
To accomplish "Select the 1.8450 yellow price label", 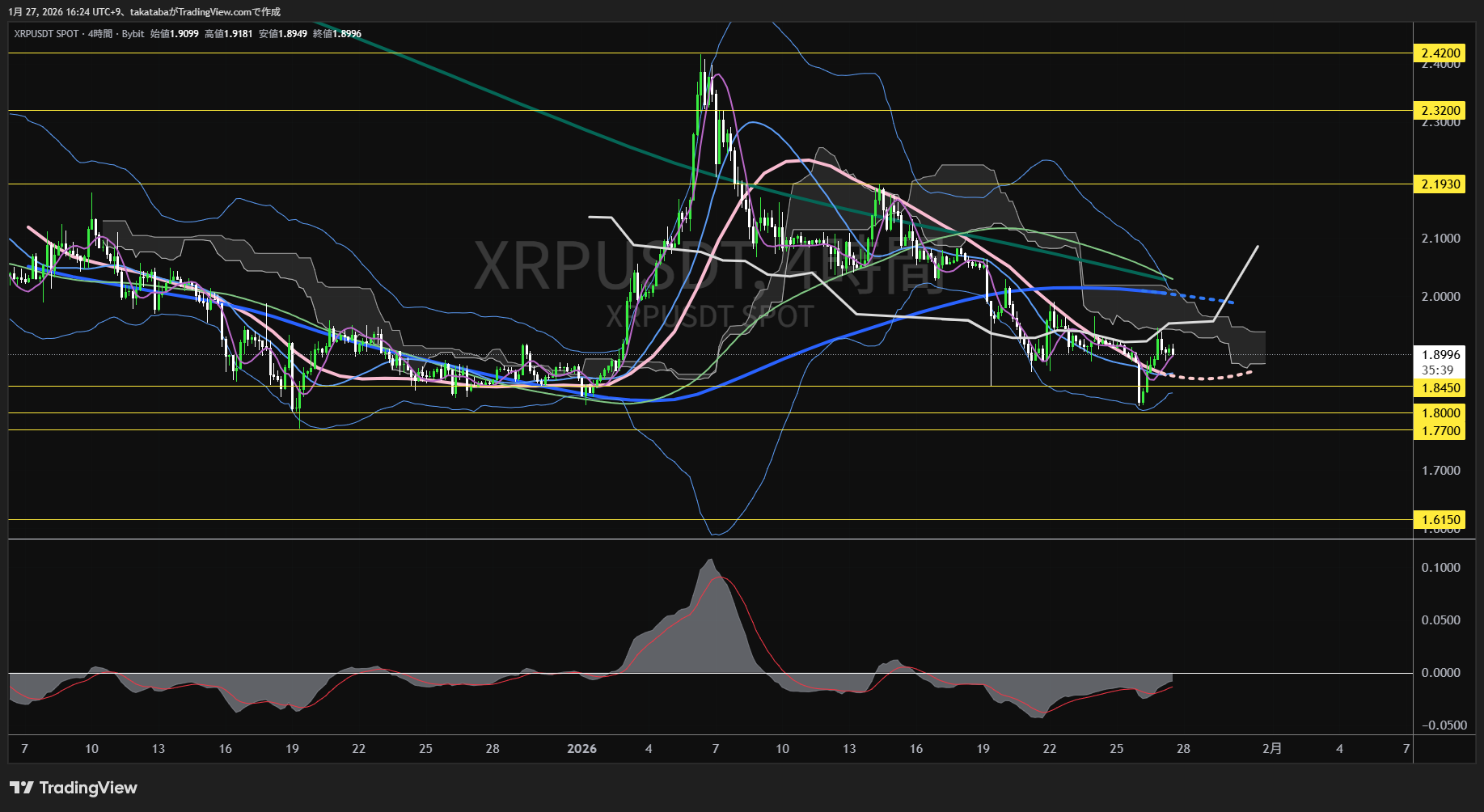I will (1441, 388).
